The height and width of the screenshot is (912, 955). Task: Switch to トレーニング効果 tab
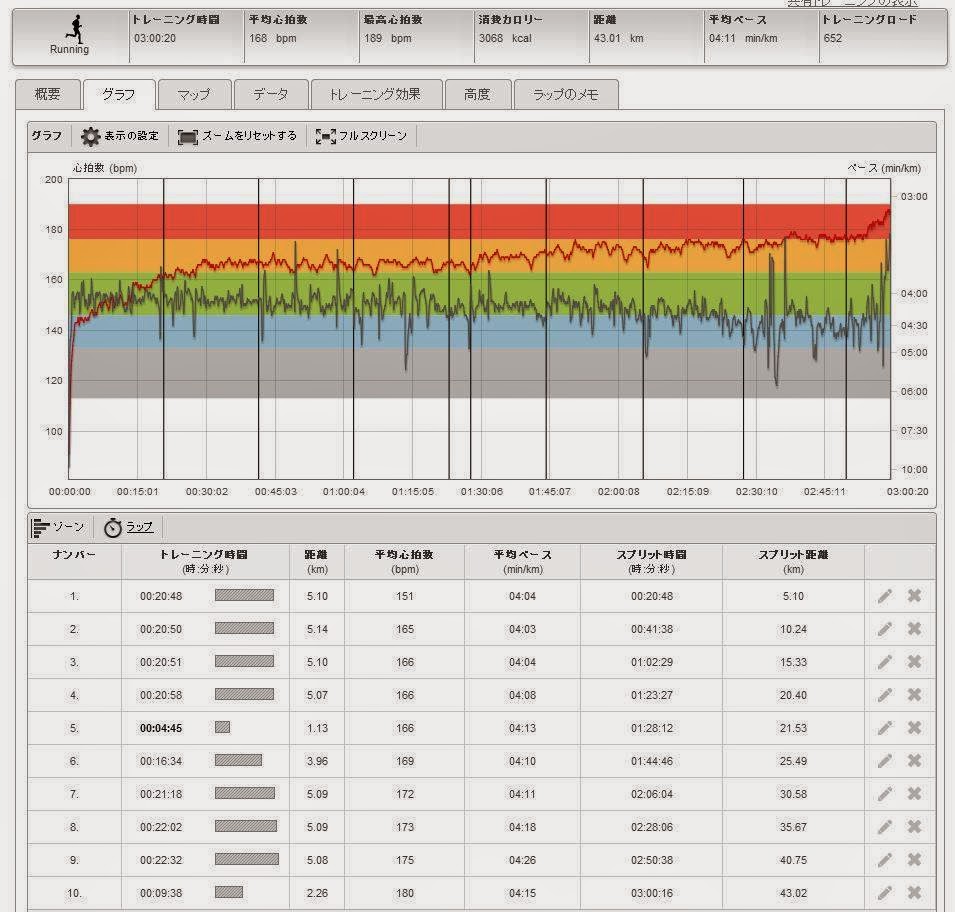[x=376, y=94]
